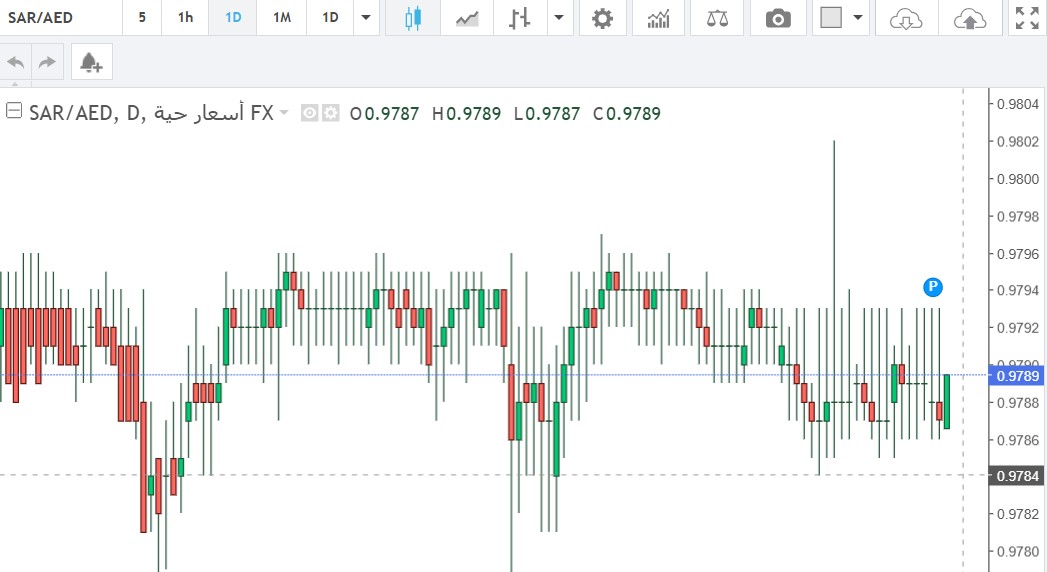1047x572 pixels.
Task: Collapse the SAR/AED legend
Action: coord(13,111)
